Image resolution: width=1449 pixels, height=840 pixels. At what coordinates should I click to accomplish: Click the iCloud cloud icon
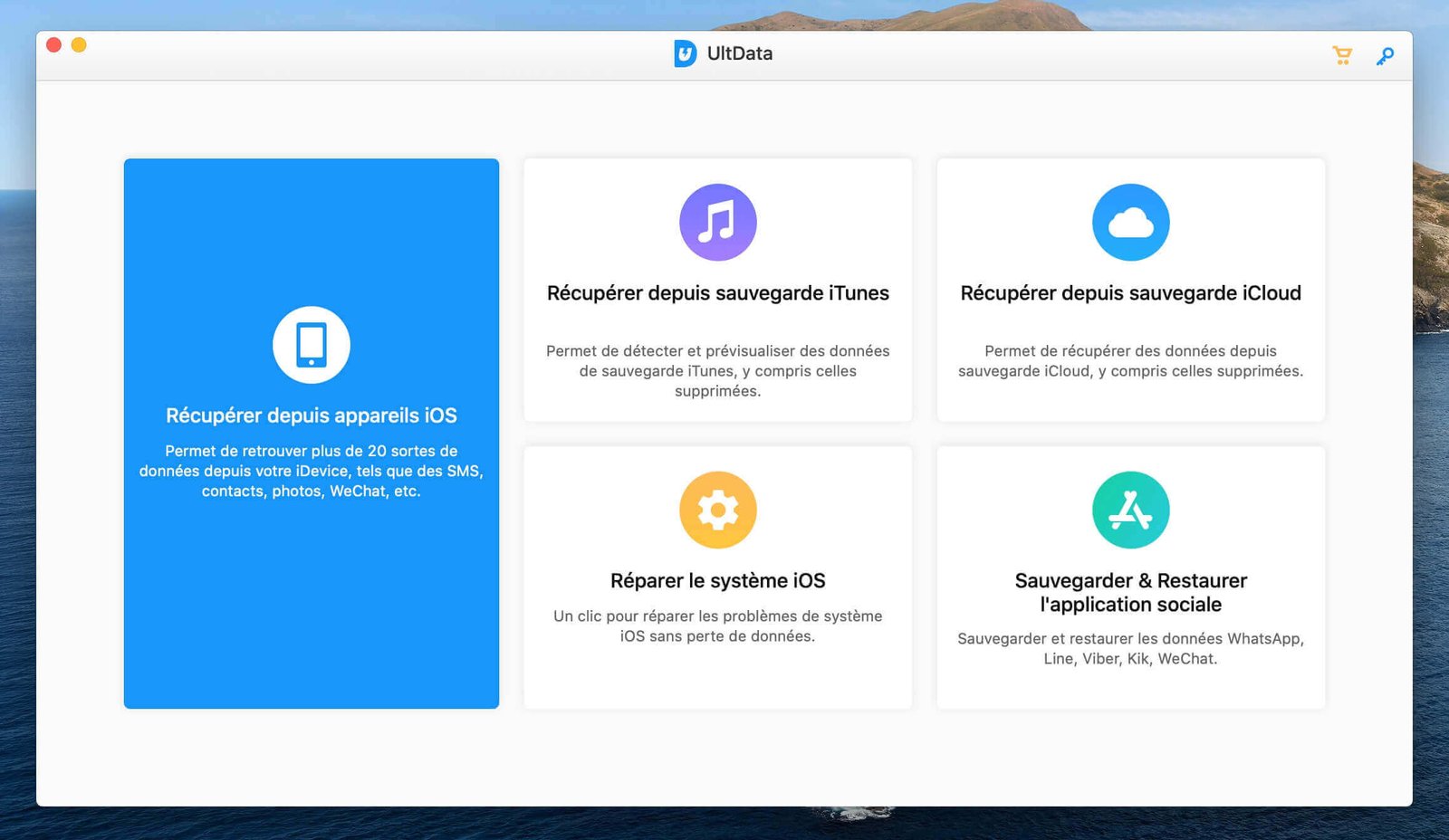(1131, 223)
